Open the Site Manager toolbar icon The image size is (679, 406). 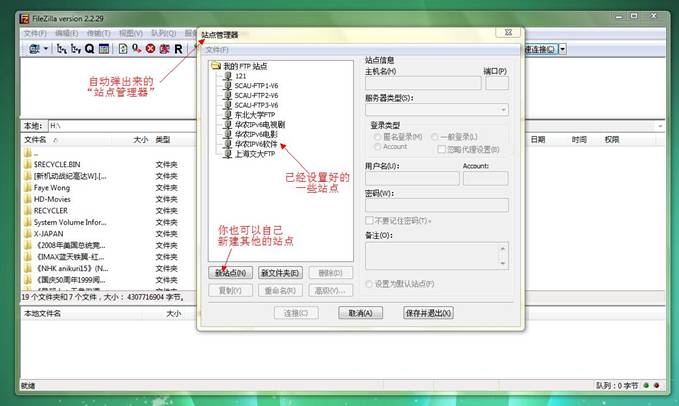34,49
